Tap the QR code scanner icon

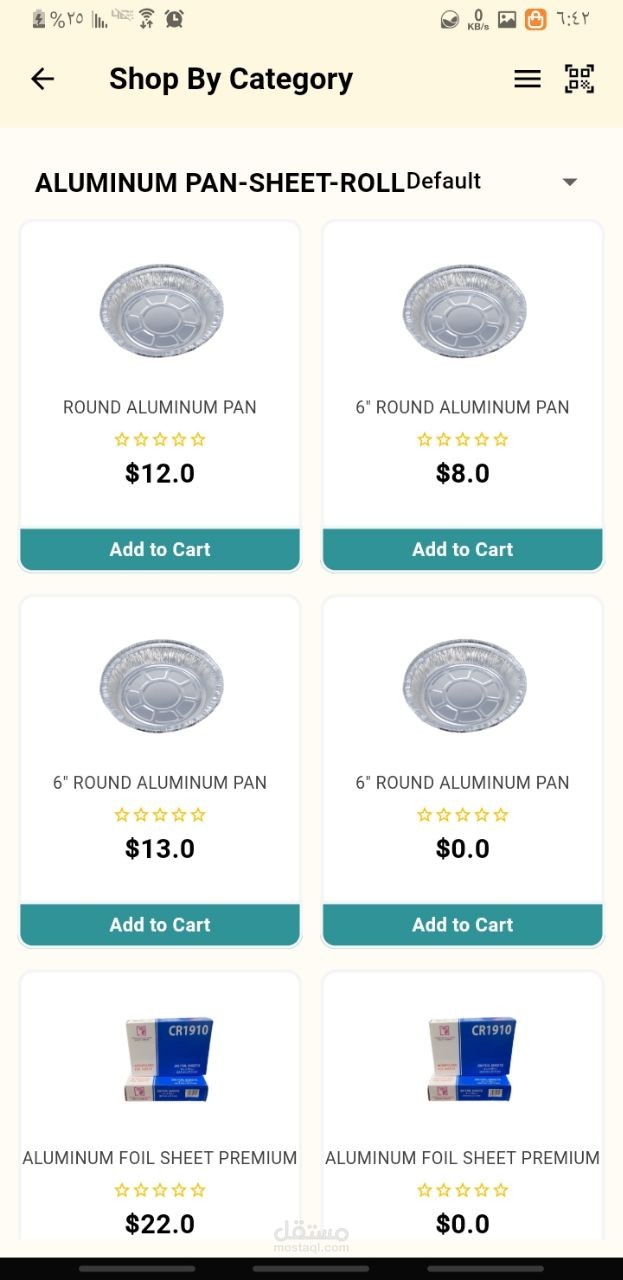[579, 79]
